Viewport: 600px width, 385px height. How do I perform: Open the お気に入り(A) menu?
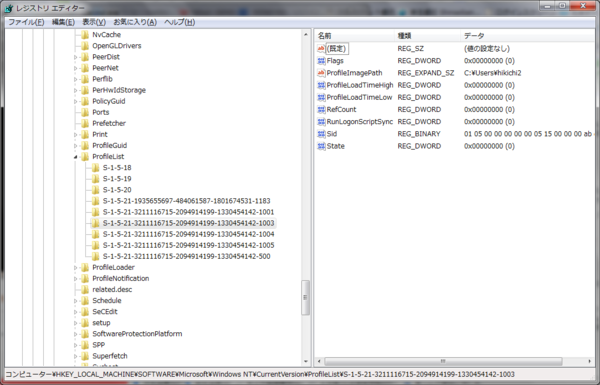pyautogui.click(x=135, y=22)
